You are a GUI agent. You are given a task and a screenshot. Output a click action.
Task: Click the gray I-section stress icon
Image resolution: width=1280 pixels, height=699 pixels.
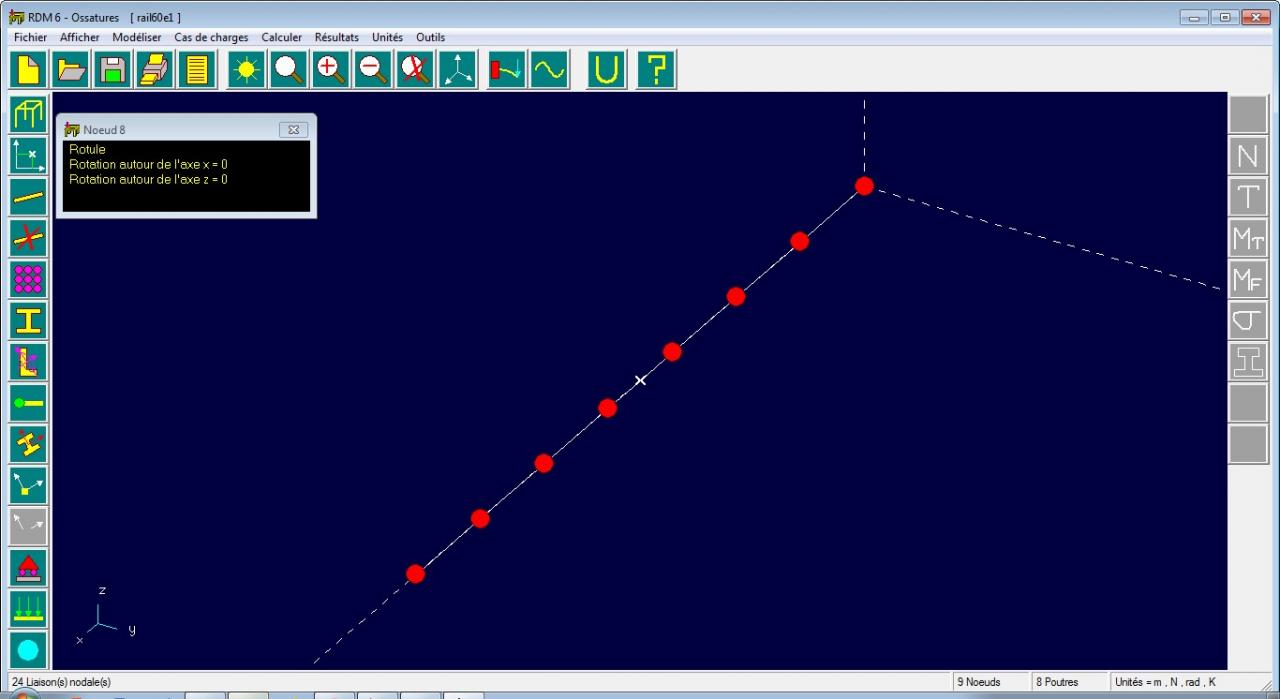point(1248,361)
